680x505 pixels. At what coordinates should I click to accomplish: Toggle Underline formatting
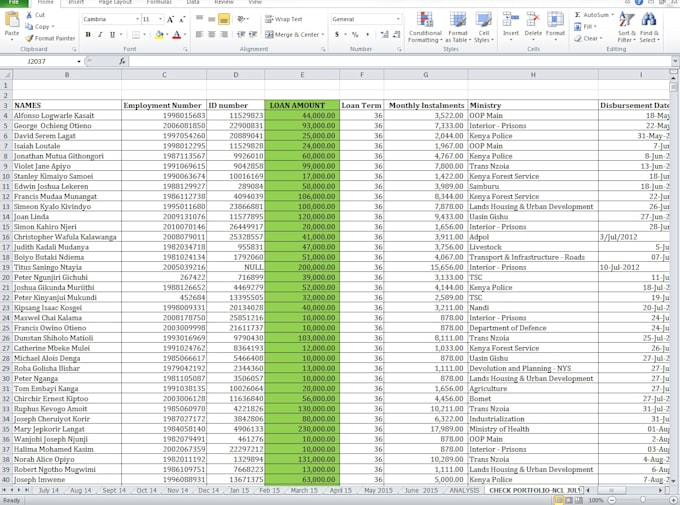112,35
